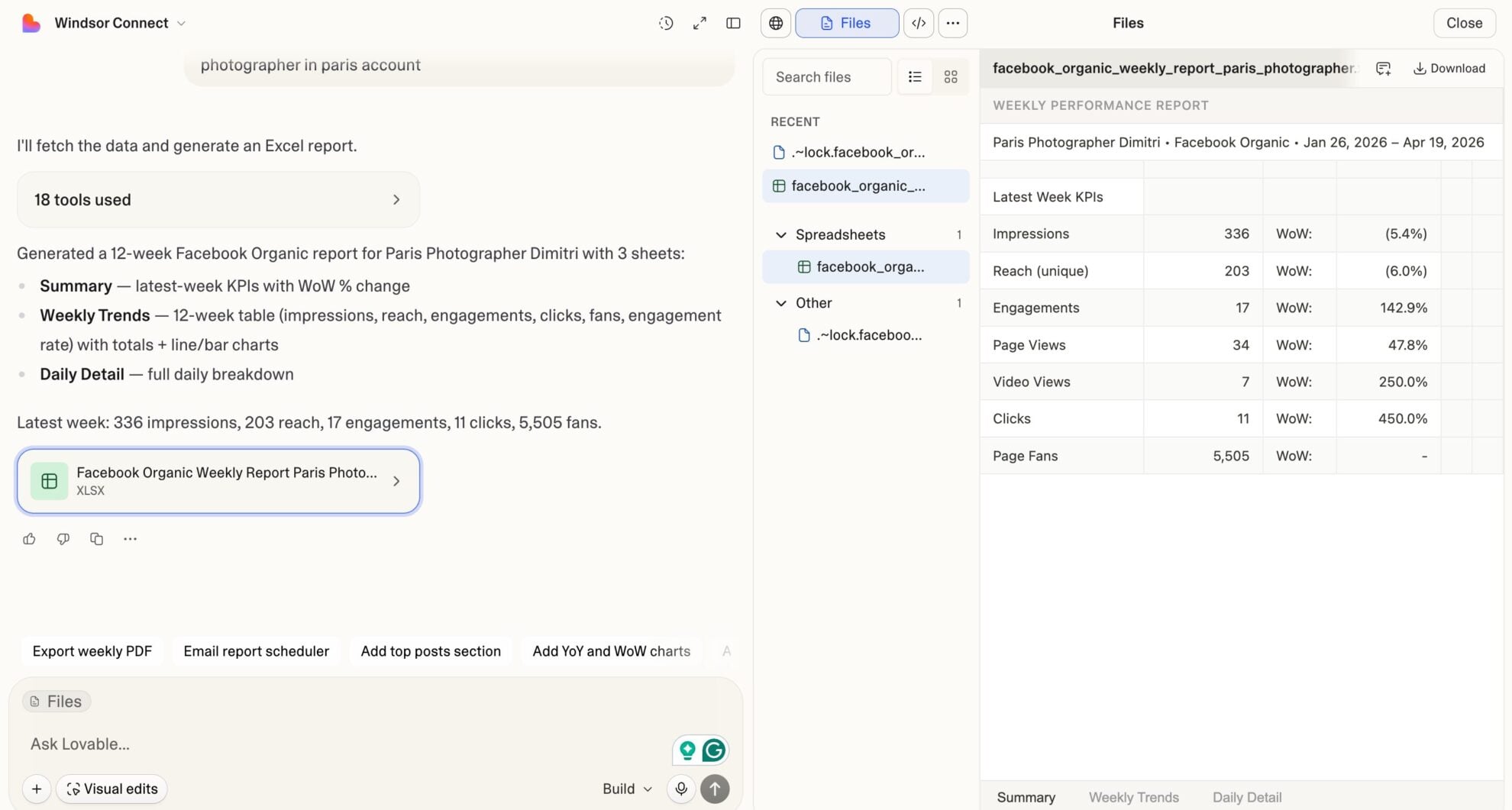Switch to the Daily Detail sheet tab

[x=1247, y=797]
